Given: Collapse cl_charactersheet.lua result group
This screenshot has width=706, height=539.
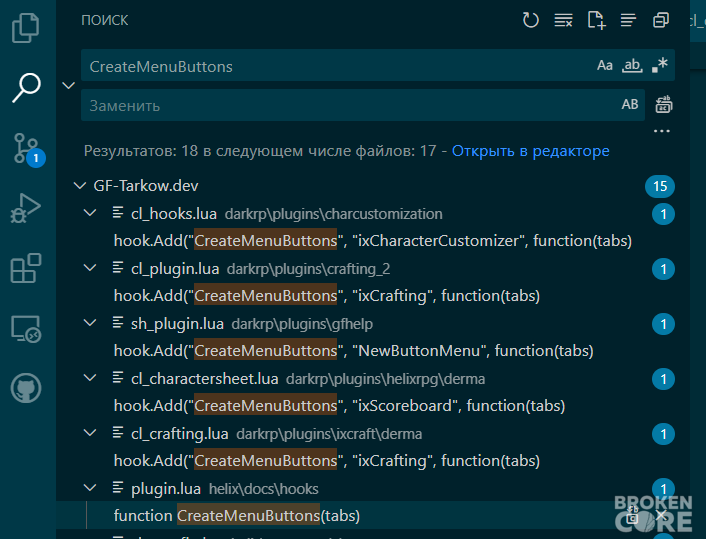Looking at the screenshot, I should click(90, 377).
